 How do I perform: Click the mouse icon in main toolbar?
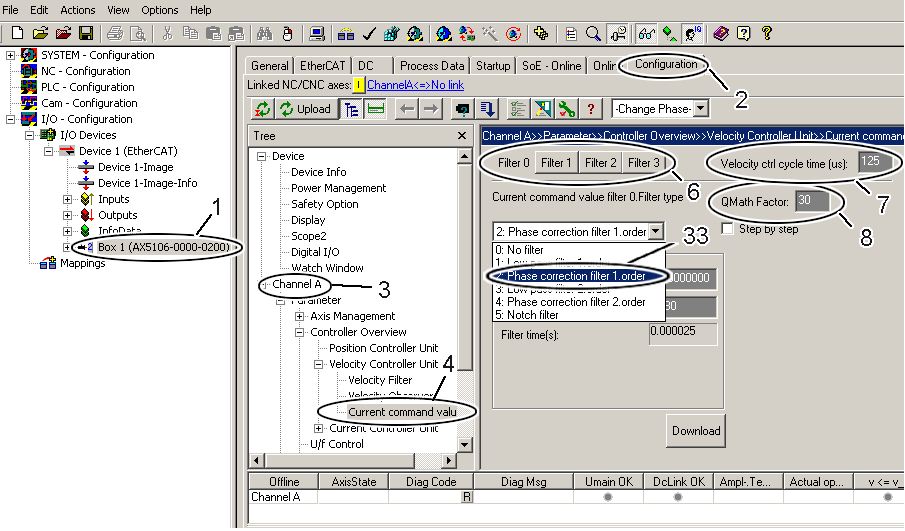[x=287, y=33]
